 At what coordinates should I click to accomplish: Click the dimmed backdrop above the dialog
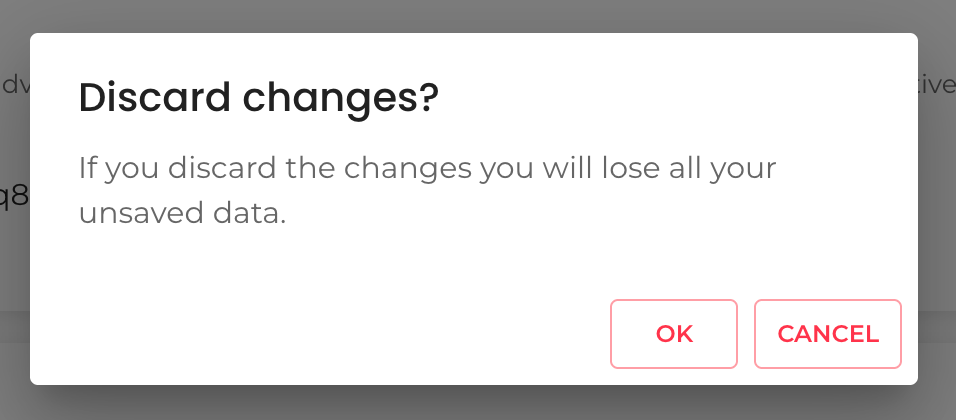coord(478,15)
